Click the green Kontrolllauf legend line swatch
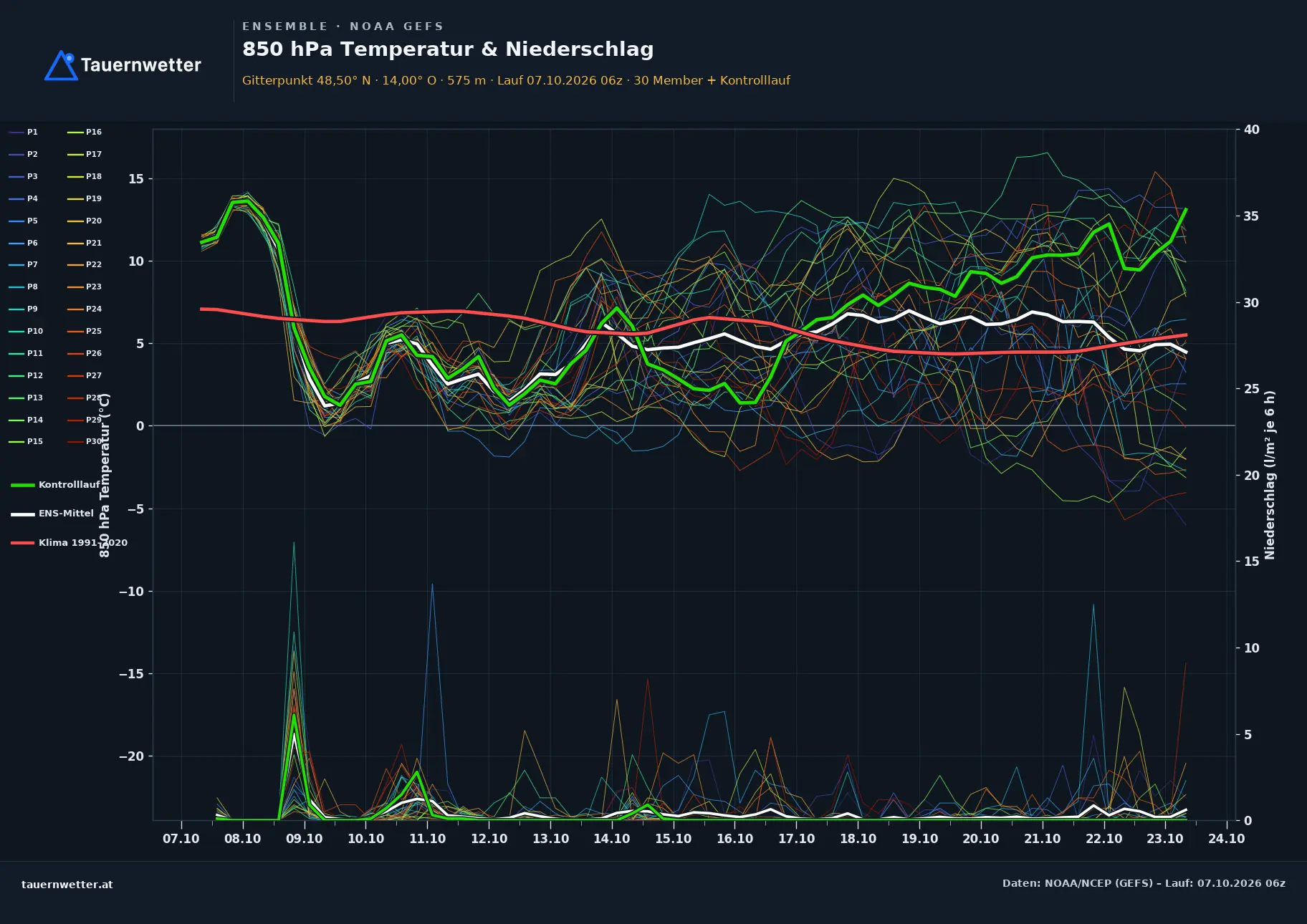The image size is (1307, 924). click(23, 485)
